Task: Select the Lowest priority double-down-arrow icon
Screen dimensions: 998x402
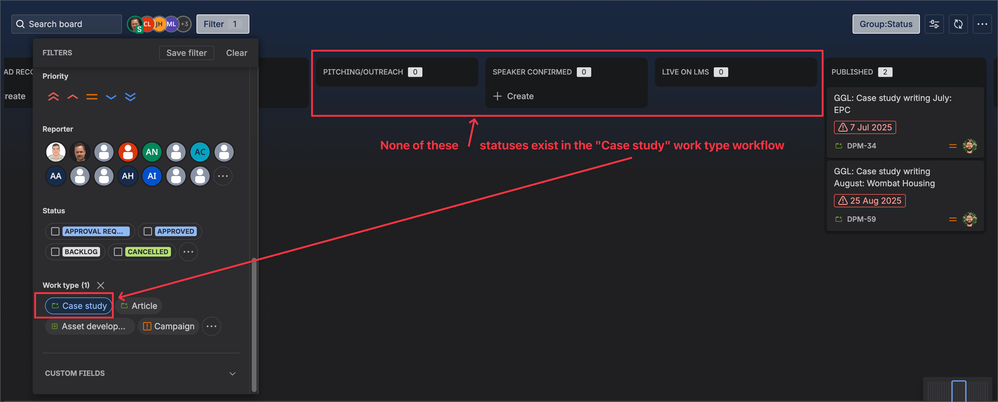Action: point(130,97)
